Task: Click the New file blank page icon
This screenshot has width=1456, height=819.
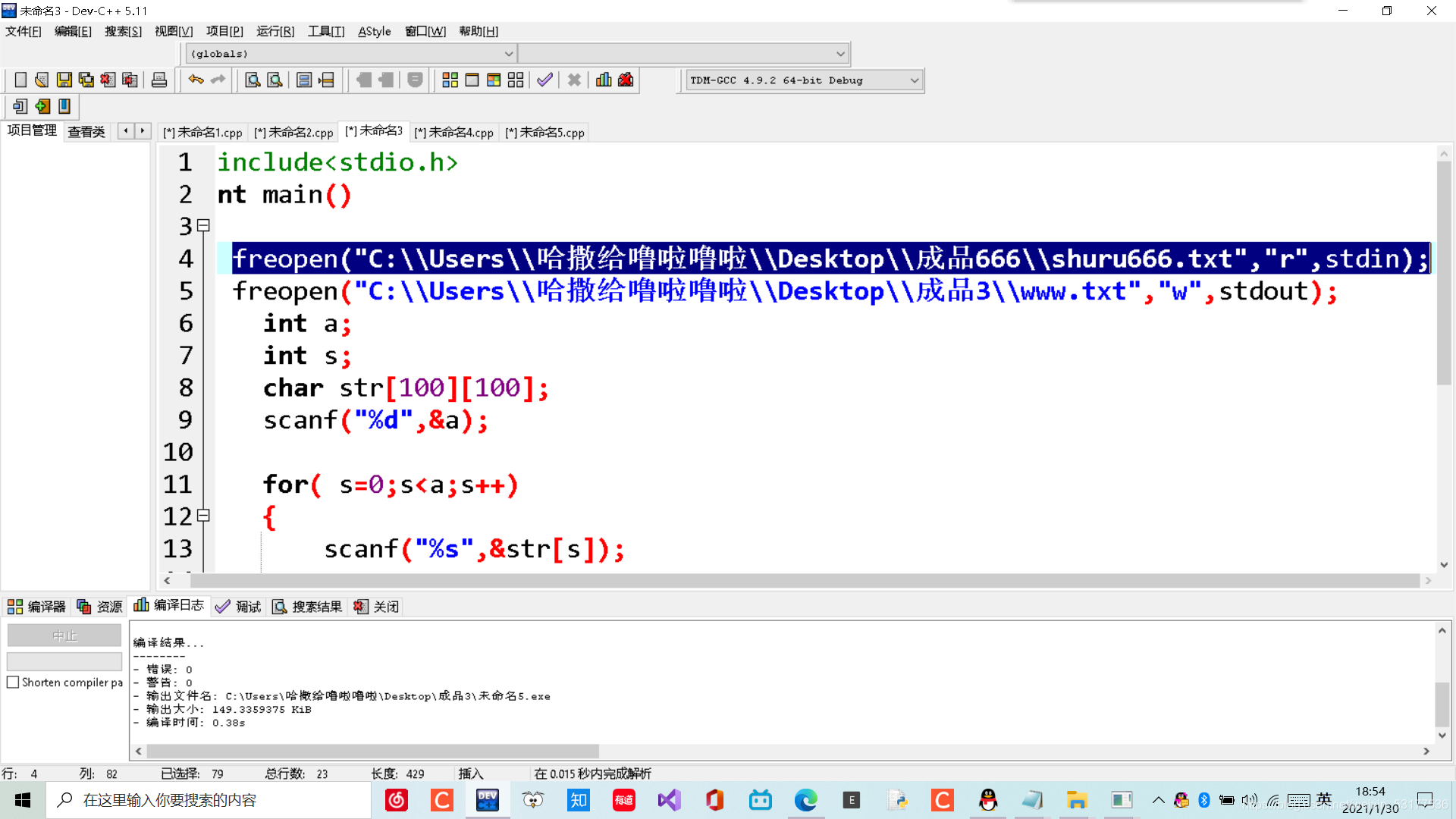Action: tap(20, 80)
